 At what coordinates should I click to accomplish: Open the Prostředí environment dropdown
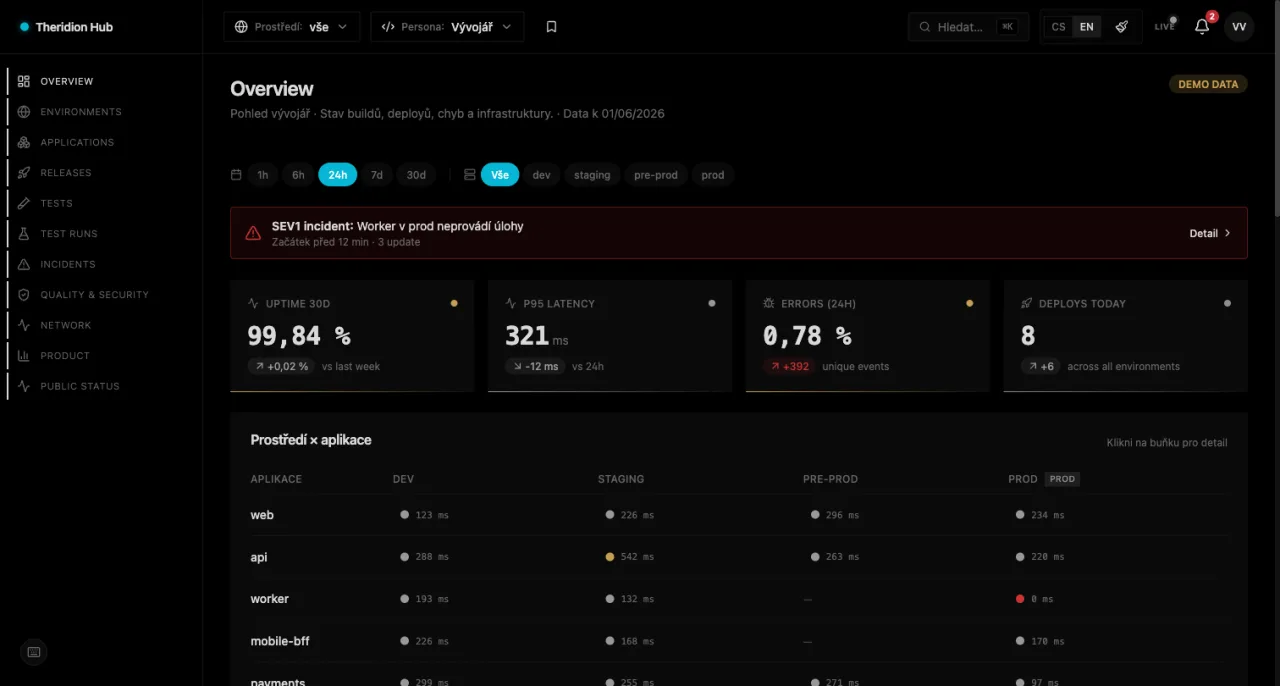coord(292,27)
